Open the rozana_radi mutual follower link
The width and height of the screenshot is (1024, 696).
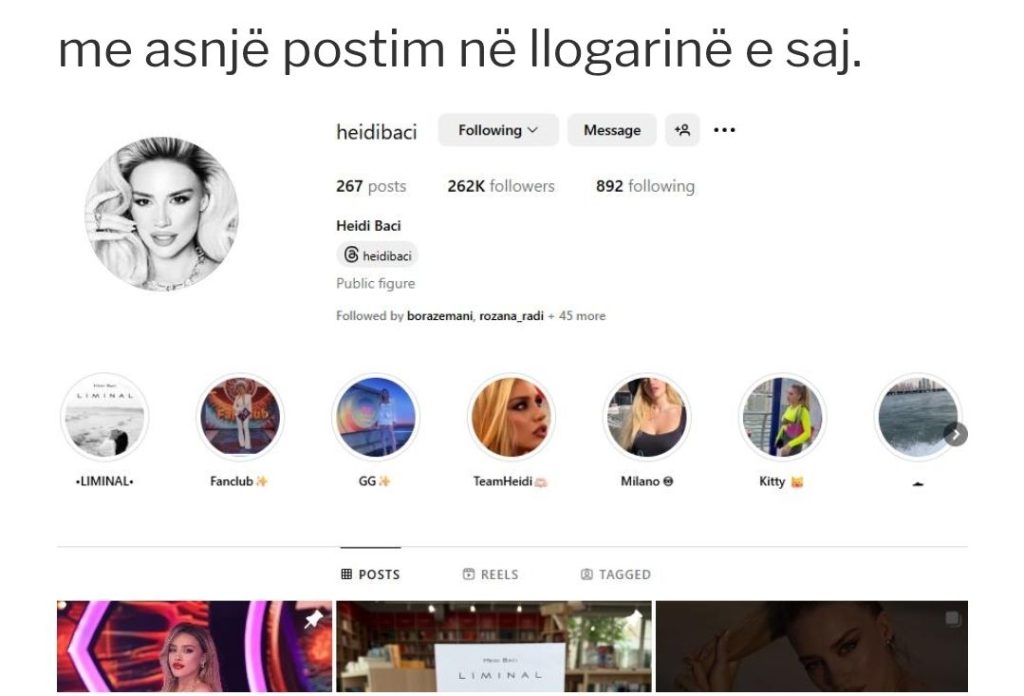click(511, 316)
